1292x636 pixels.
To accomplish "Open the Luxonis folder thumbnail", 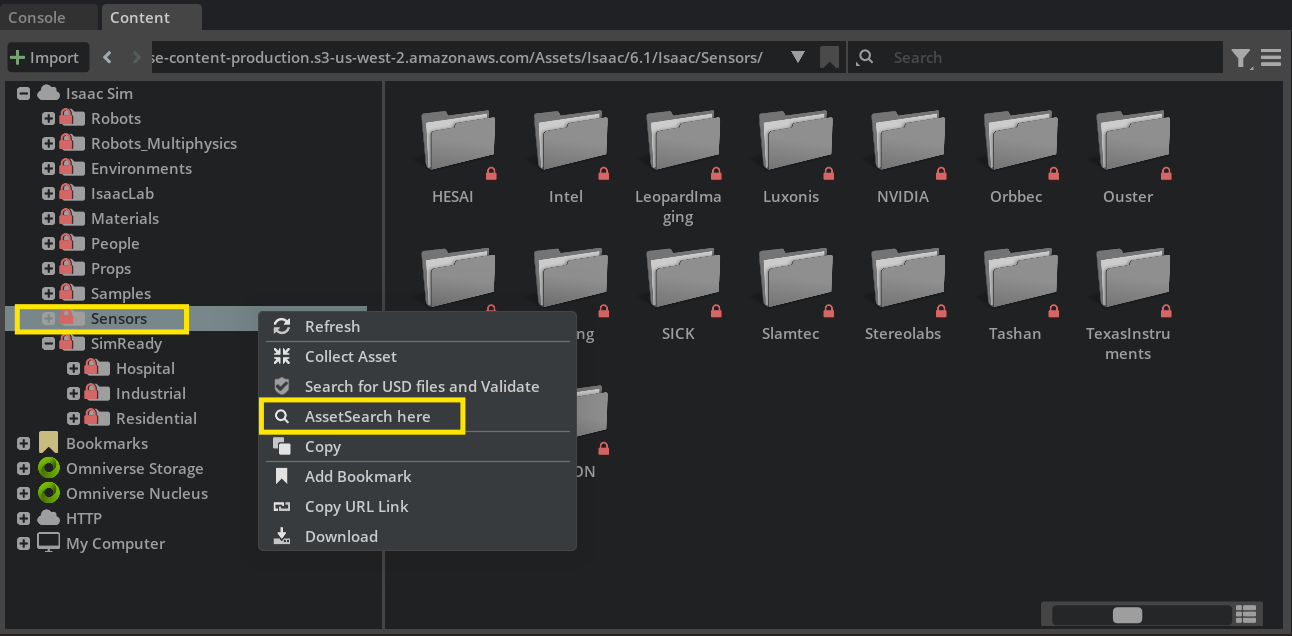I will (796, 143).
